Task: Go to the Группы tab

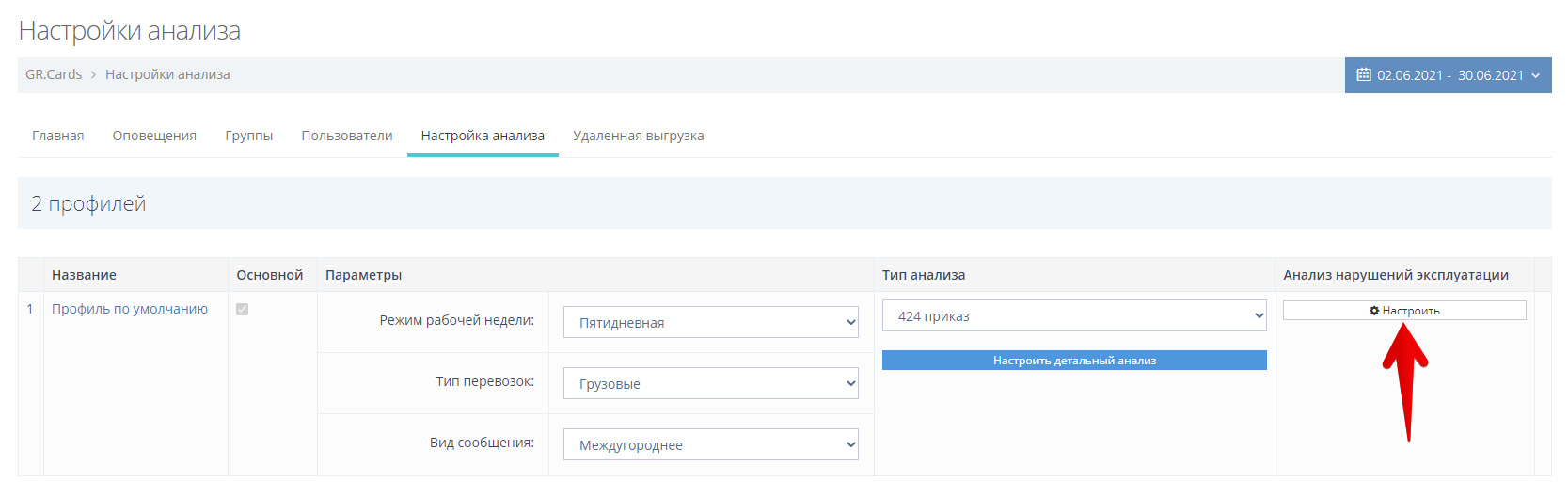Action: tap(248, 136)
